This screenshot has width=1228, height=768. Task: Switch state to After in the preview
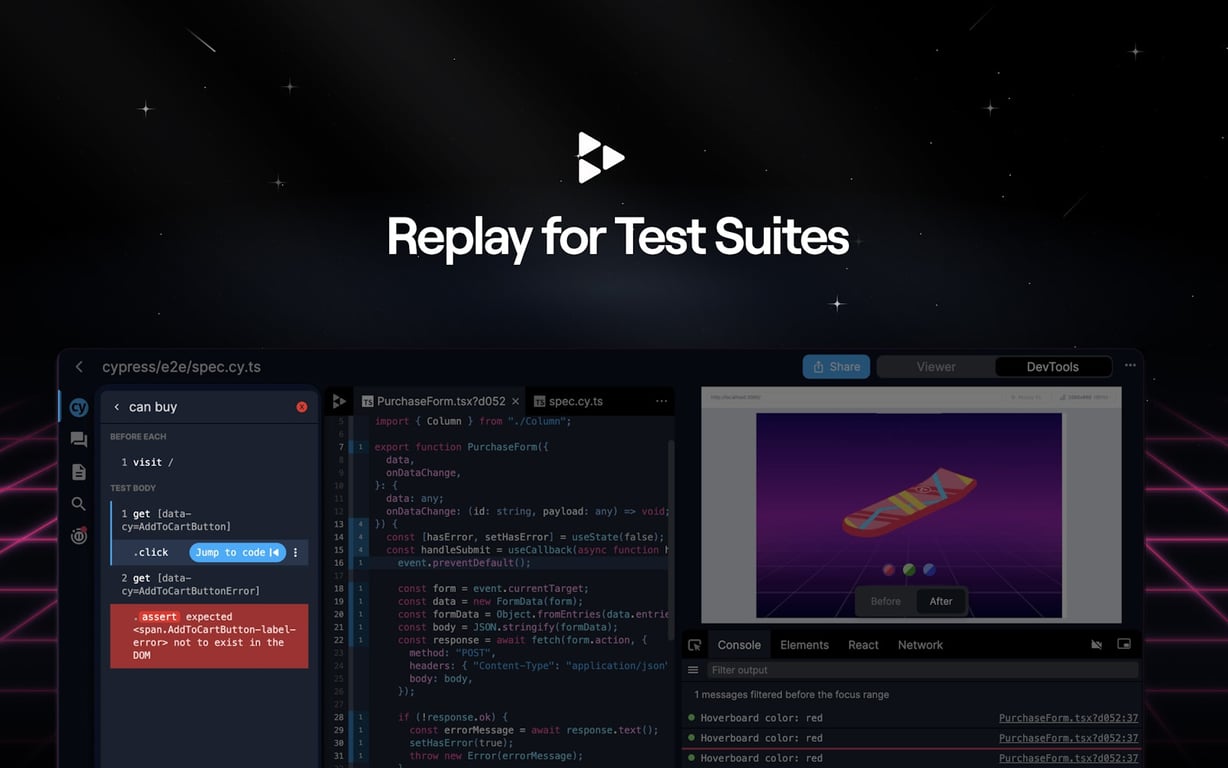pos(940,601)
